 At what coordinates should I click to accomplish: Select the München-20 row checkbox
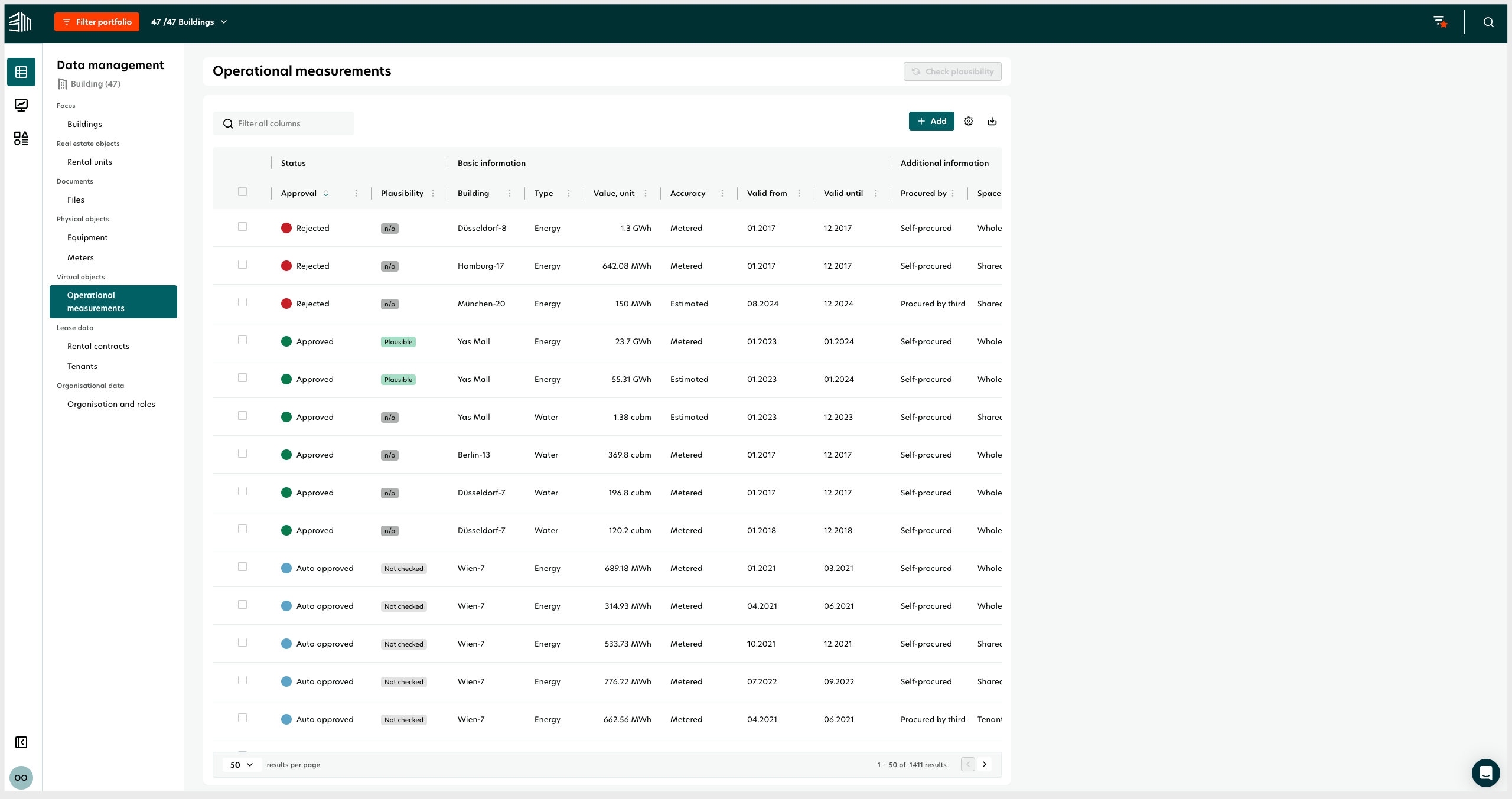click(242, 302)
